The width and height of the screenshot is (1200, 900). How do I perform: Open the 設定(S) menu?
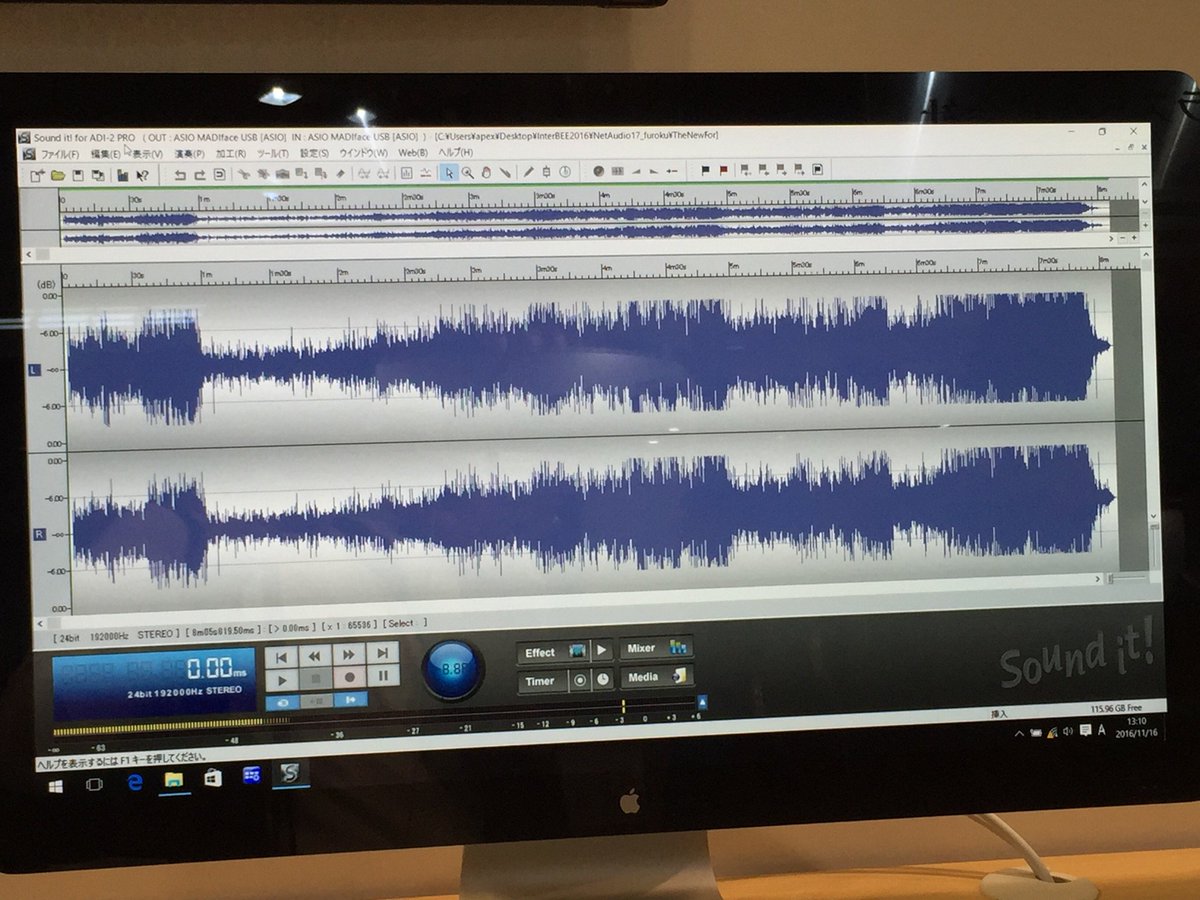point(314,153)
